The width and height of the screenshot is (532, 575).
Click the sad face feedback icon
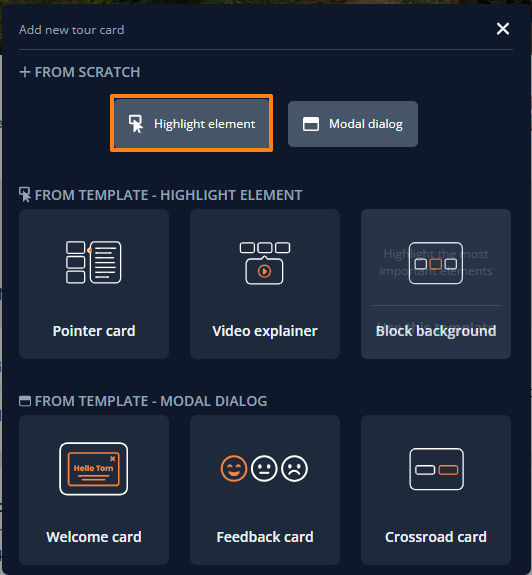294,469
